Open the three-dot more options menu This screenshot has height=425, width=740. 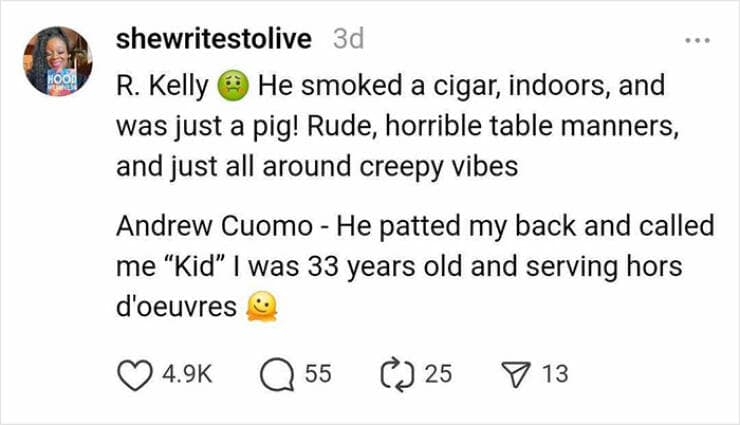[x=695, y=42]
